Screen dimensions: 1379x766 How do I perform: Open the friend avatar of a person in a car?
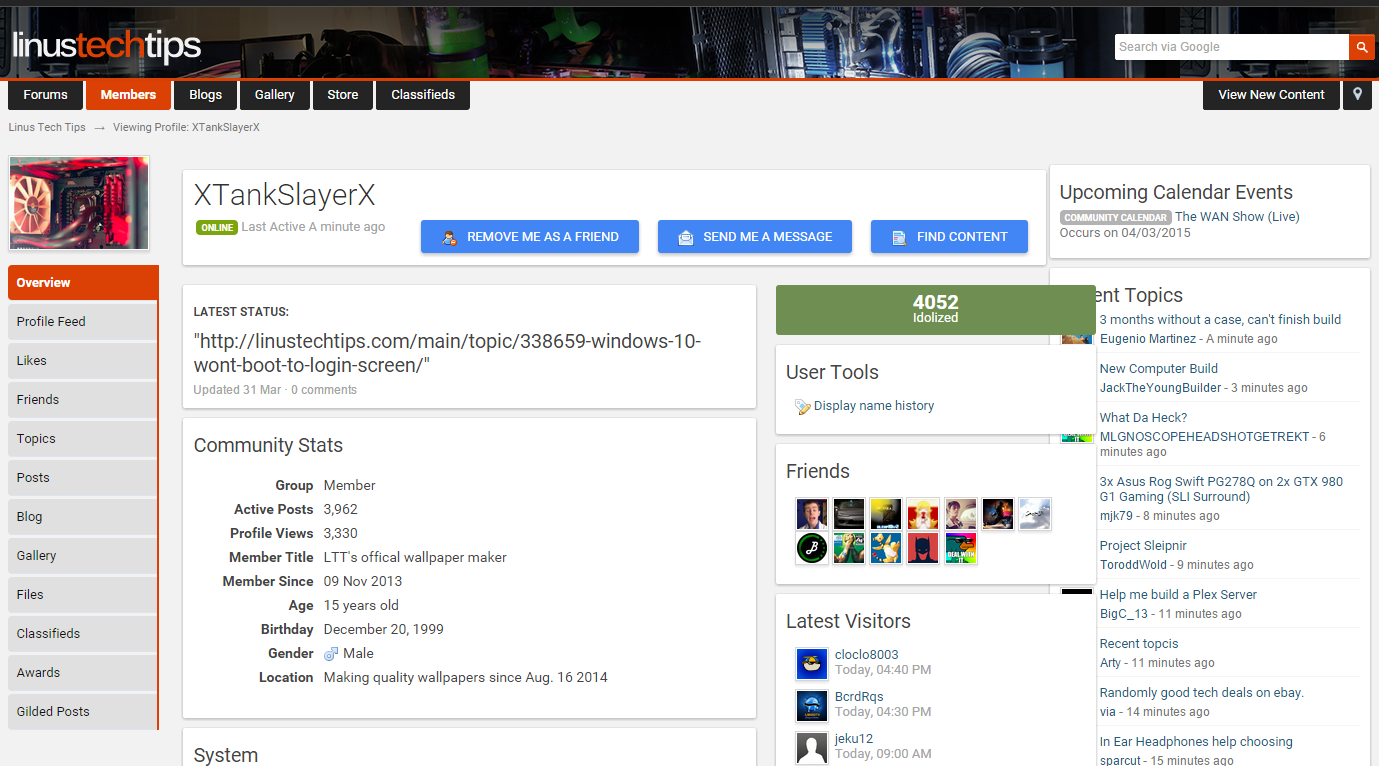point(960,514)
